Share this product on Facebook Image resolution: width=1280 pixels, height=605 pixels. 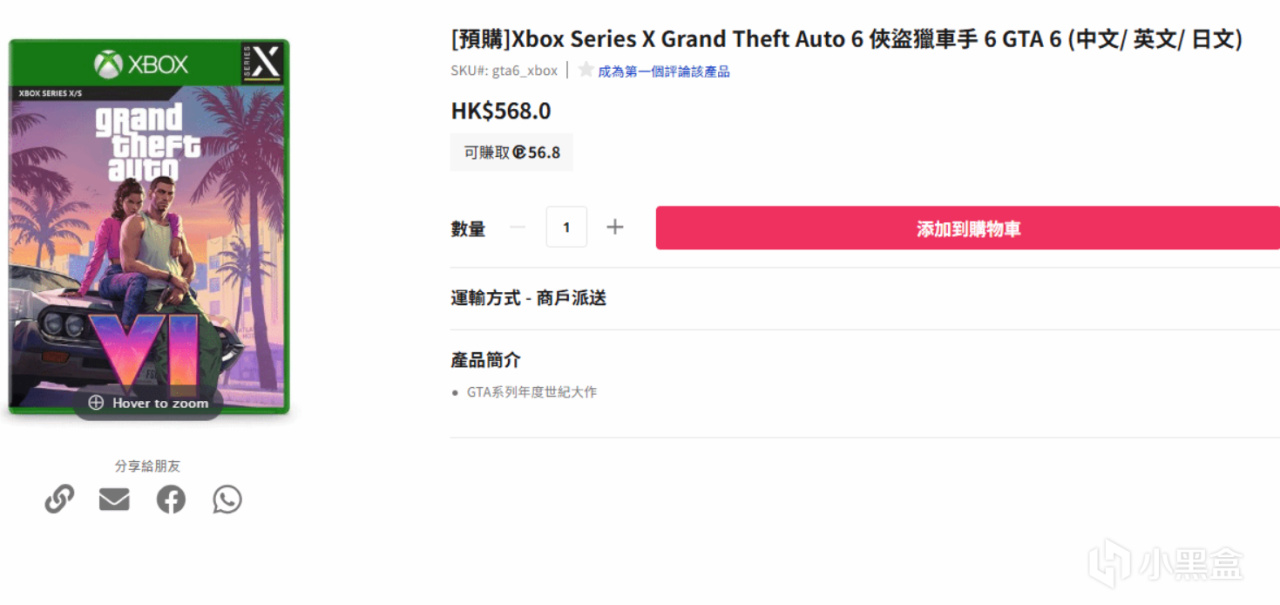(x=171, y=498)
